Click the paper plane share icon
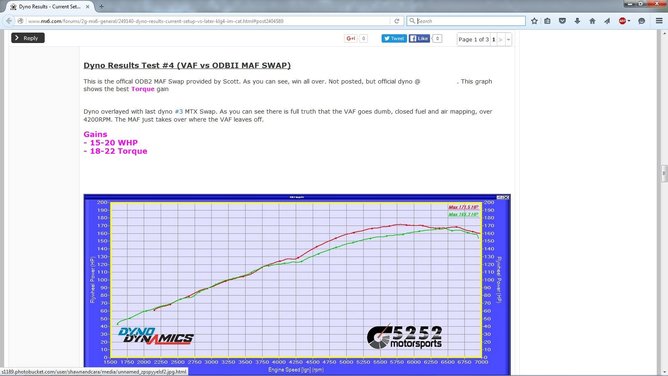Viewport: 668px width, 376px height. (607, 21)
